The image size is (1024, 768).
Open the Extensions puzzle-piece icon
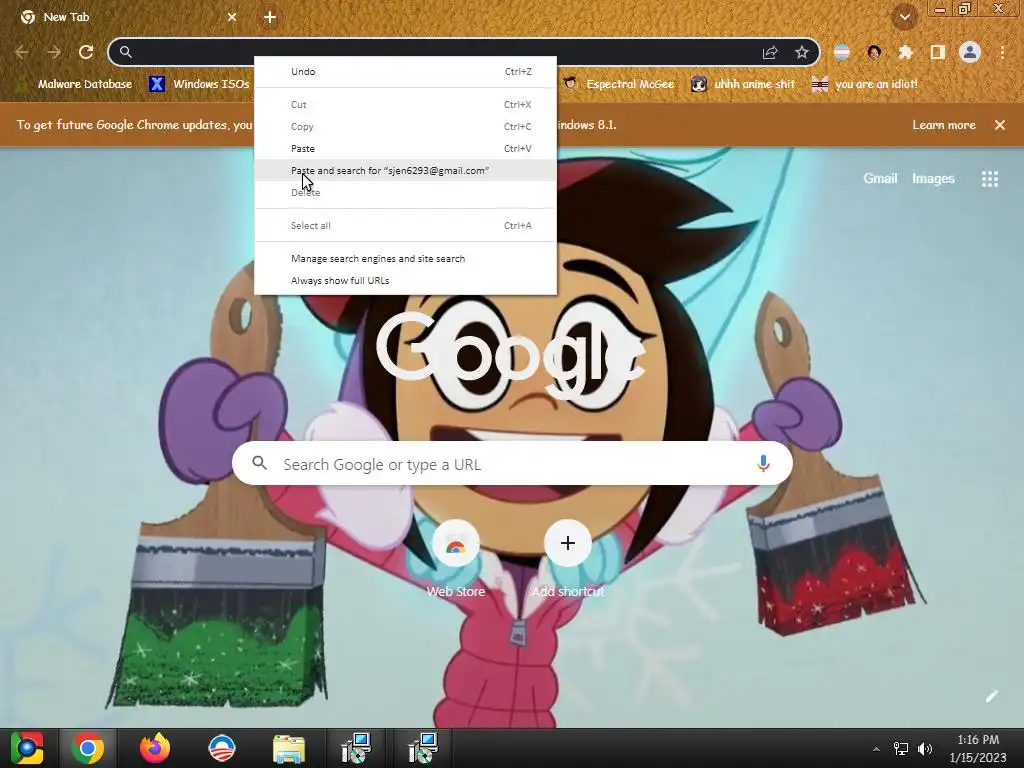point(906,52)
